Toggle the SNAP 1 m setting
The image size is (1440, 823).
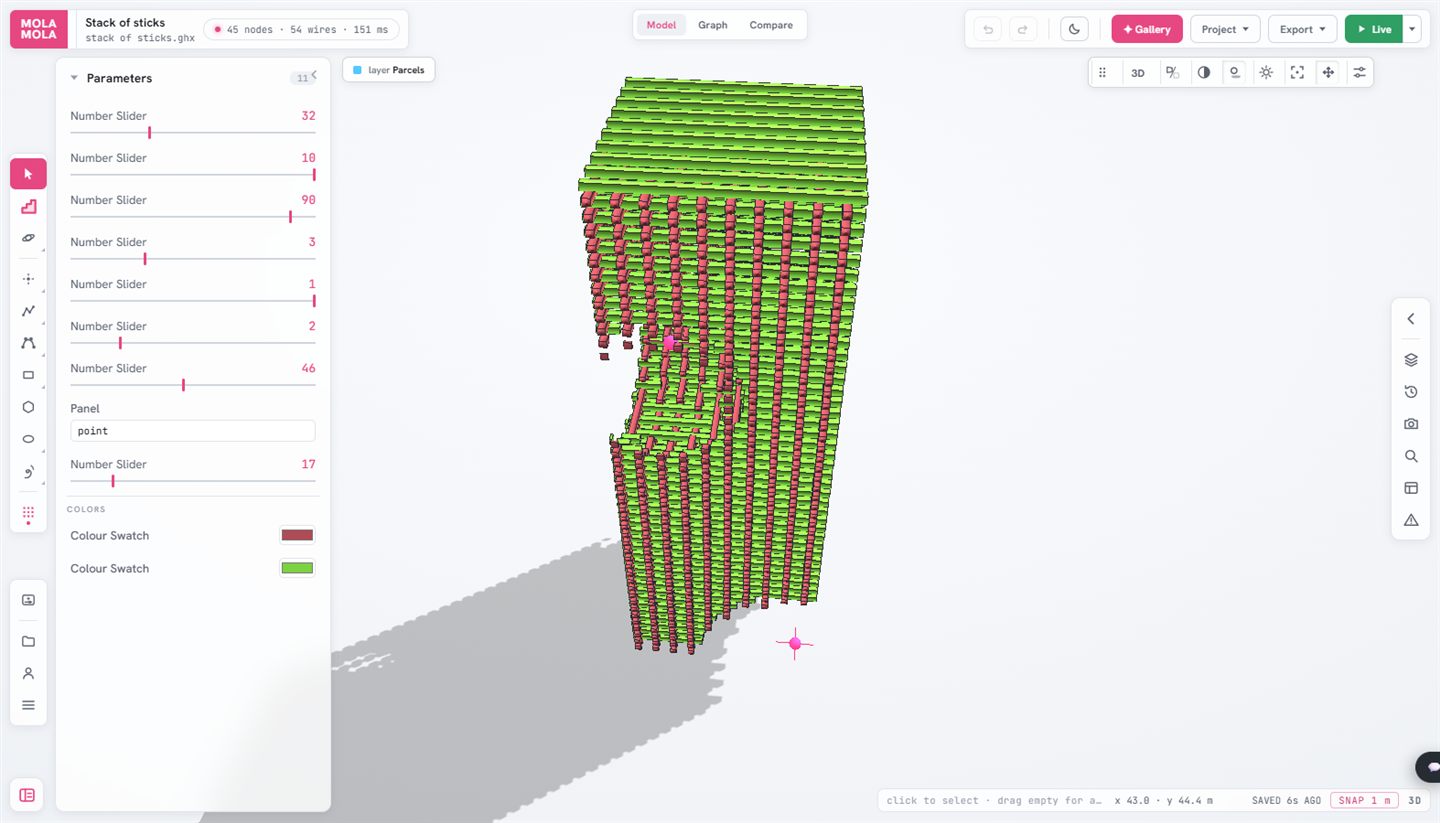pyautogui.click(x=1363, y=800)
